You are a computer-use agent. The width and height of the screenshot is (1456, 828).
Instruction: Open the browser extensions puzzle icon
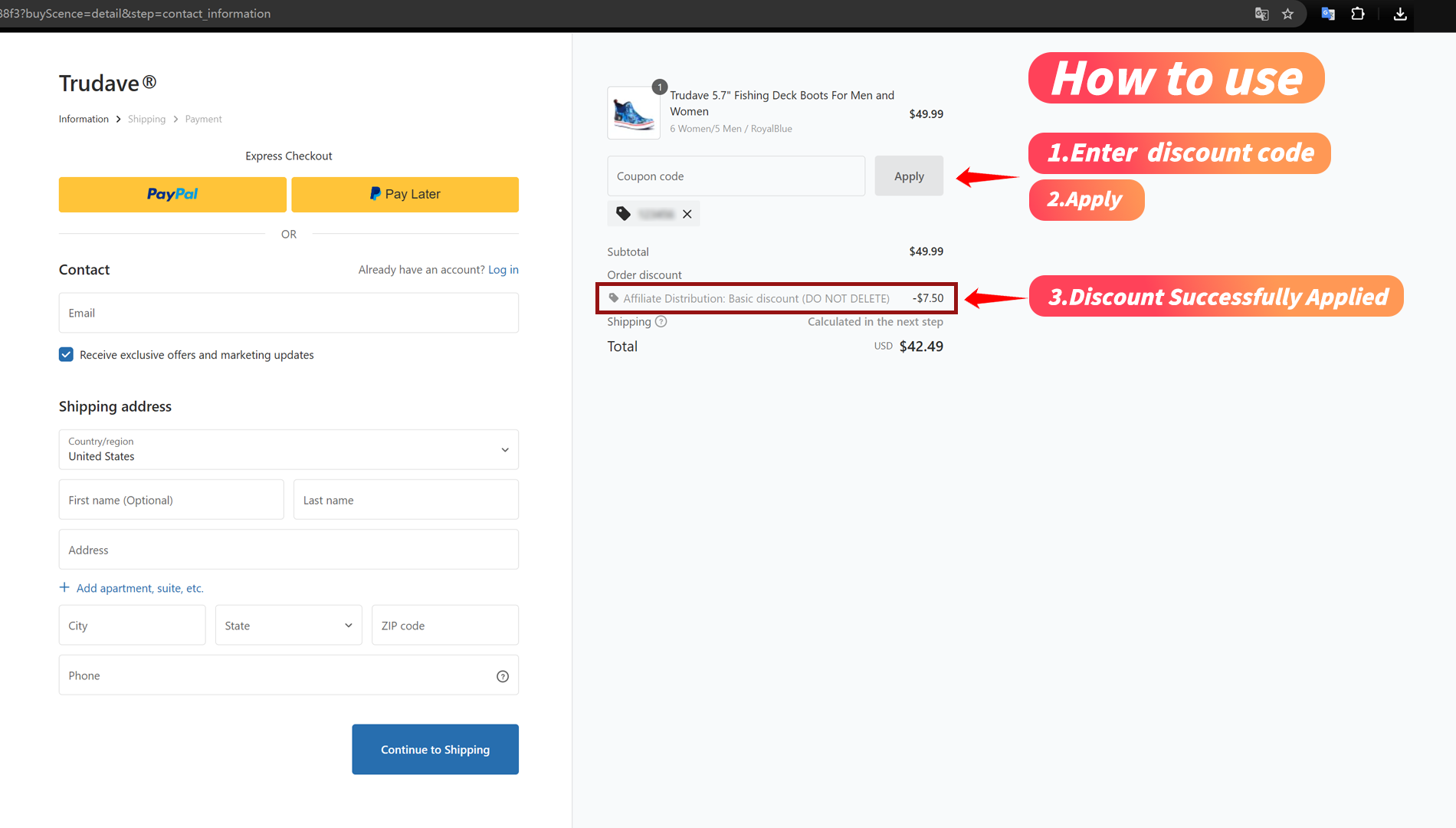point(1357,14)
